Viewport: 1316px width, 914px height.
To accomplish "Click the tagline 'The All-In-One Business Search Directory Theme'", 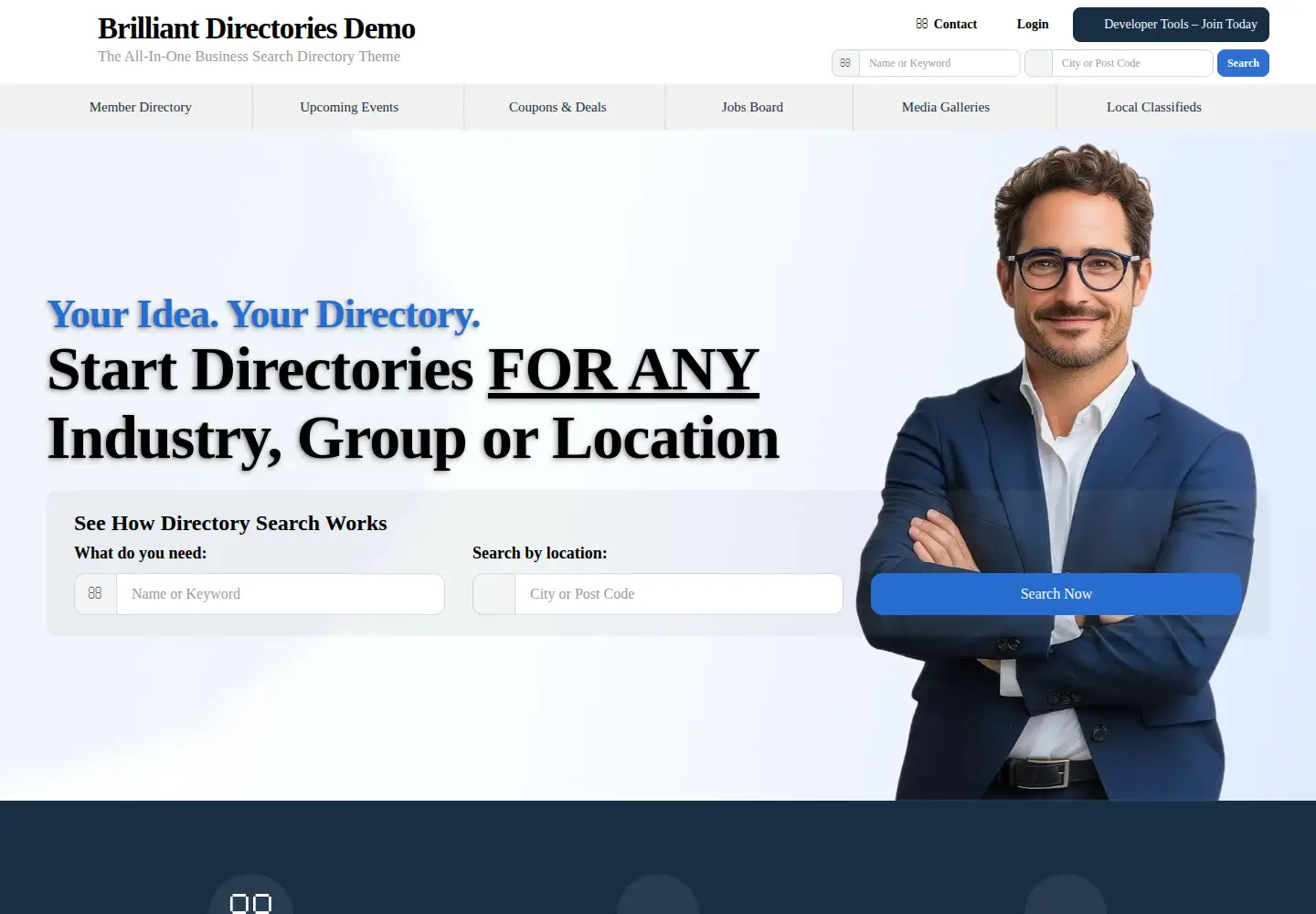I will [x=249, y=57].
